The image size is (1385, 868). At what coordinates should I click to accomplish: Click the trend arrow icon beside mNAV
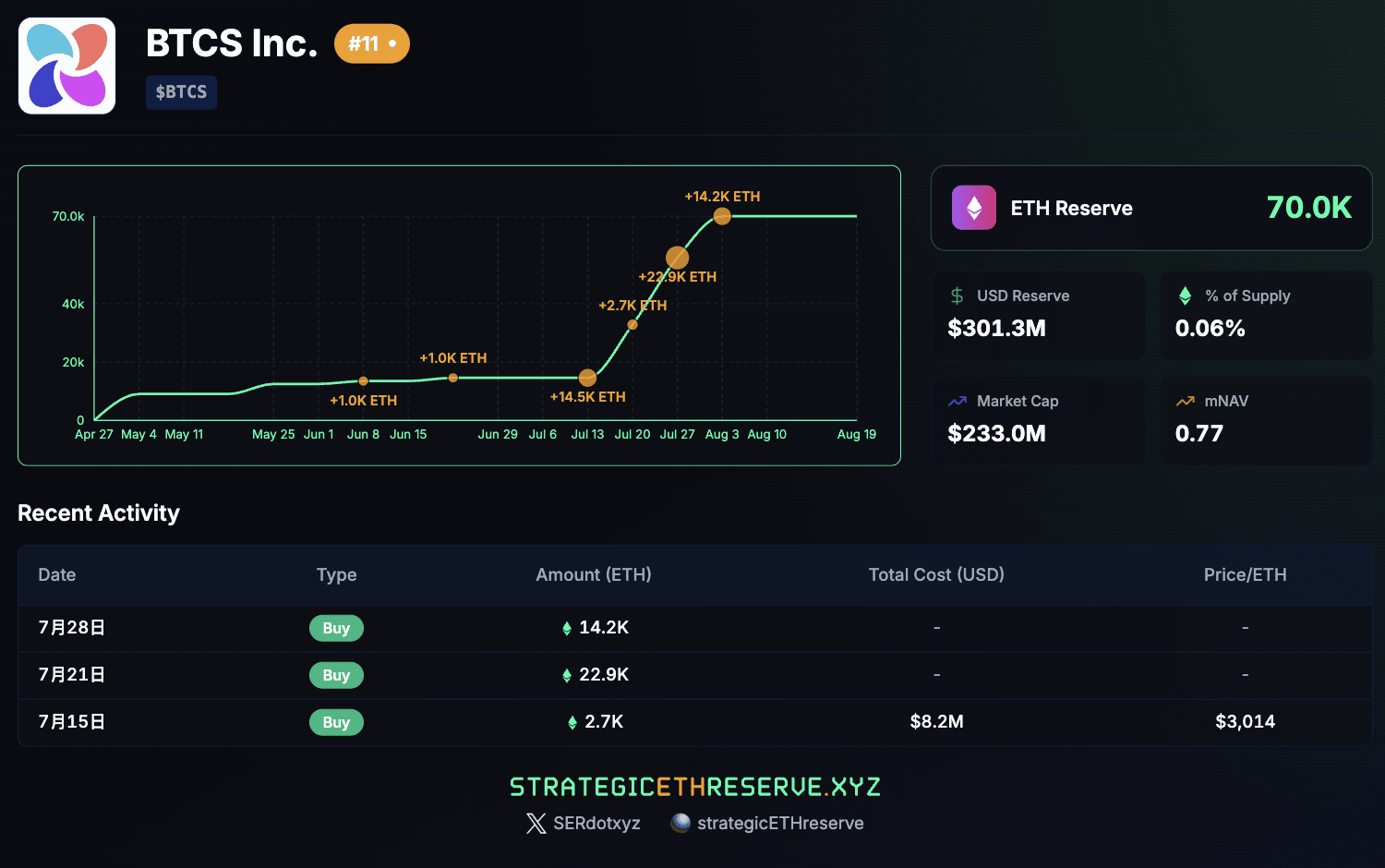click(x=1185, y=401)
